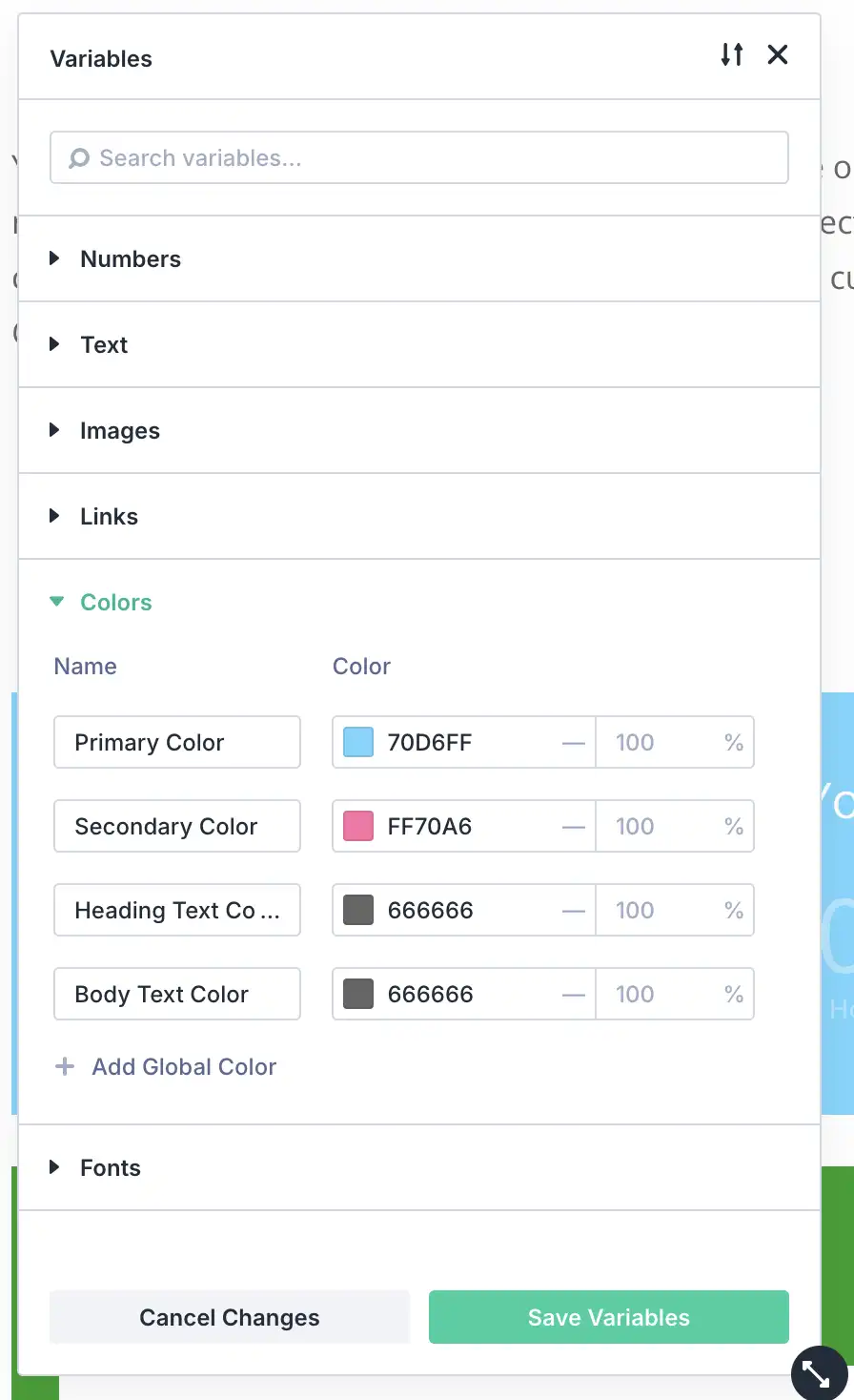The image size is (854, 1400).
Task: Edit the Heading Text Color name field
Action: tap(177, 911)
